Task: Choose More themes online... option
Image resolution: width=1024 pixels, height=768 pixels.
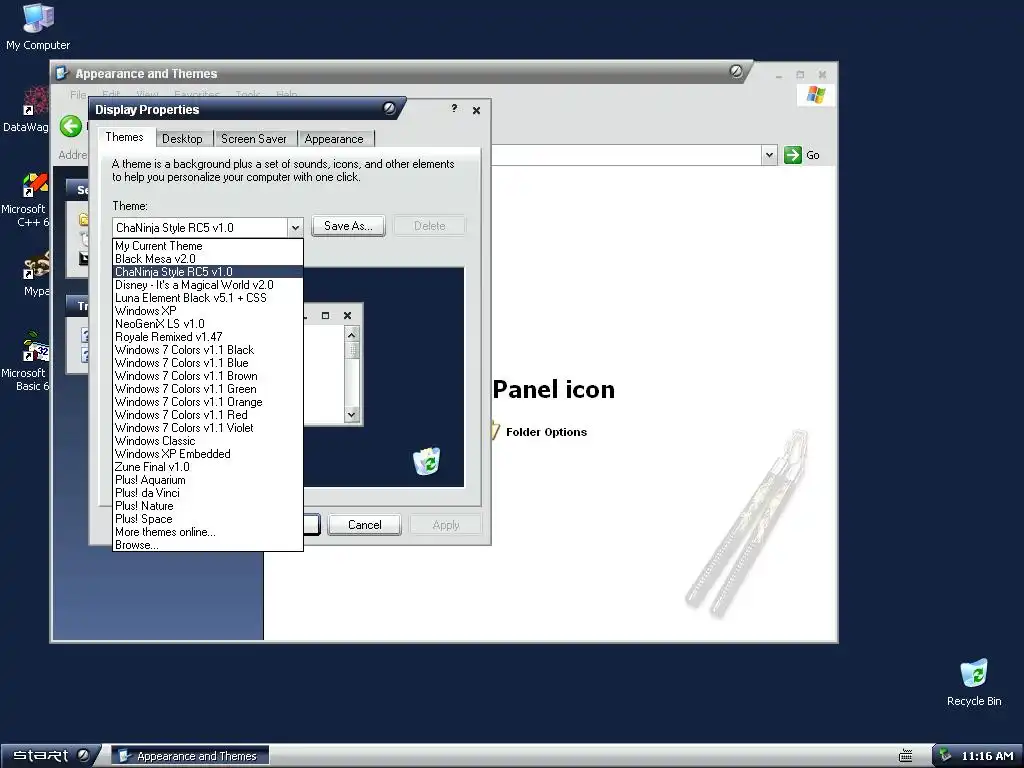Action: [208, 532]
